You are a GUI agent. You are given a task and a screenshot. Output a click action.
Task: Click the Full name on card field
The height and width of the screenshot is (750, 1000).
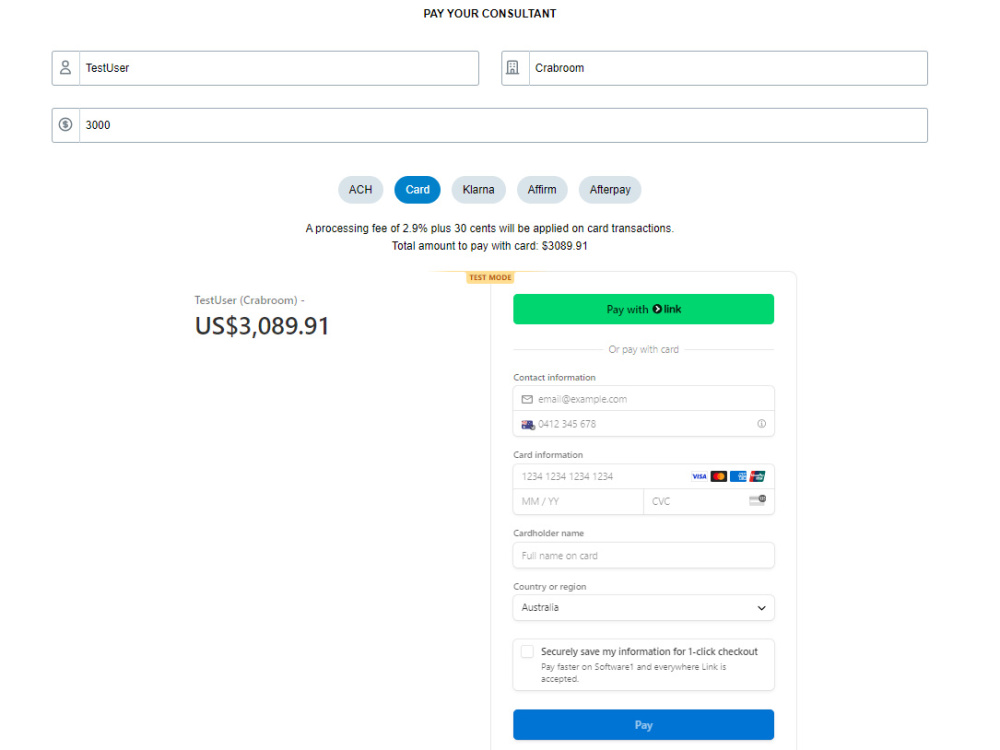[643, 555]
